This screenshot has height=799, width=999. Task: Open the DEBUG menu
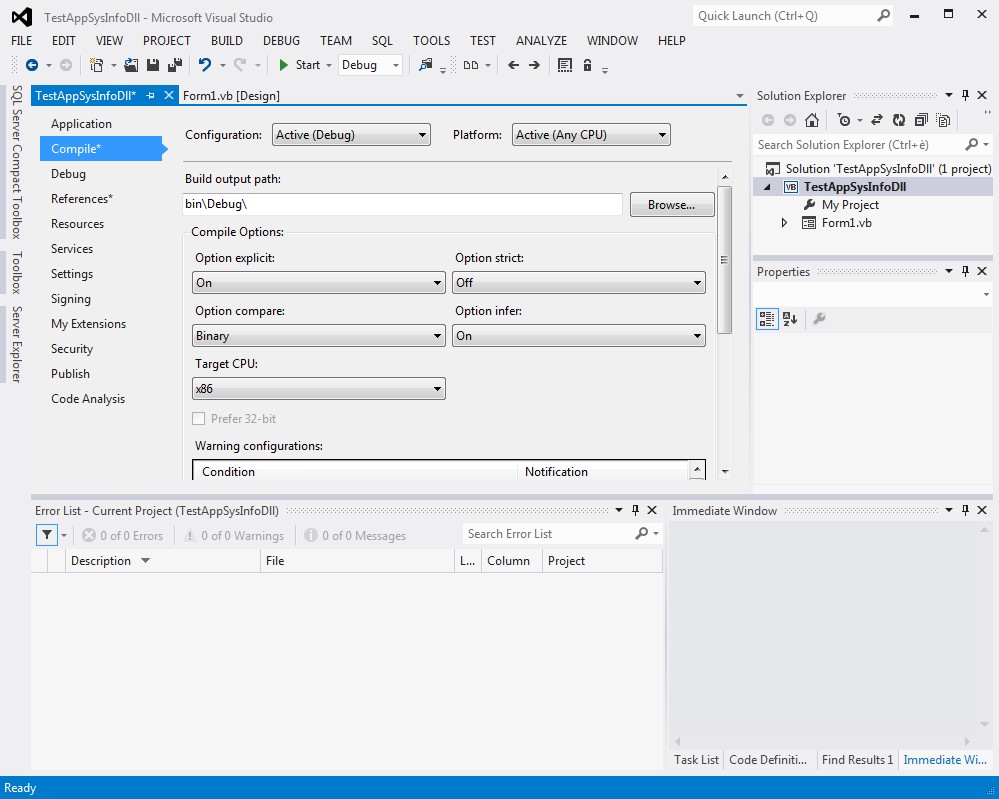(x=281, y=41)
